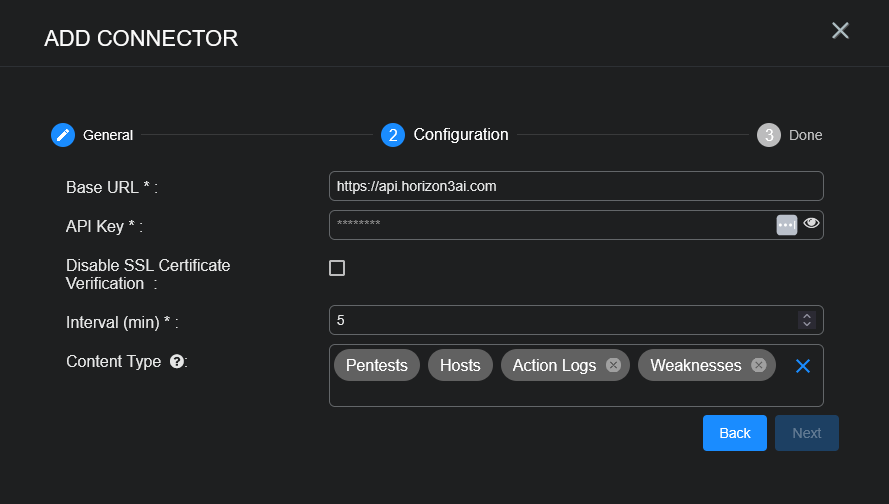Click the Pentests content type tag

[x=376, y=365]
